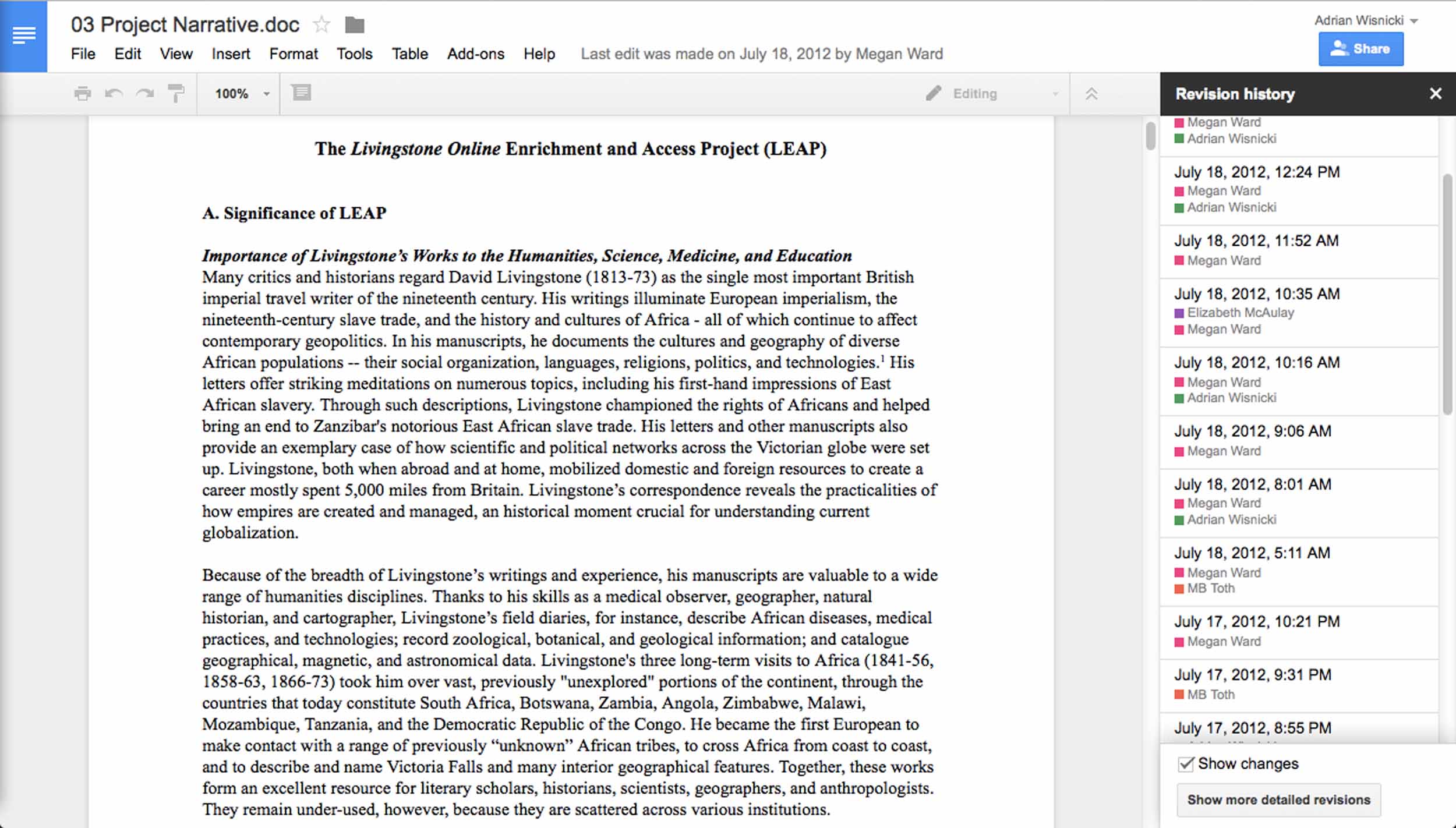The image size is (1456, 828).
Task: Open the Add-ons menu
Action: (475, 54)
